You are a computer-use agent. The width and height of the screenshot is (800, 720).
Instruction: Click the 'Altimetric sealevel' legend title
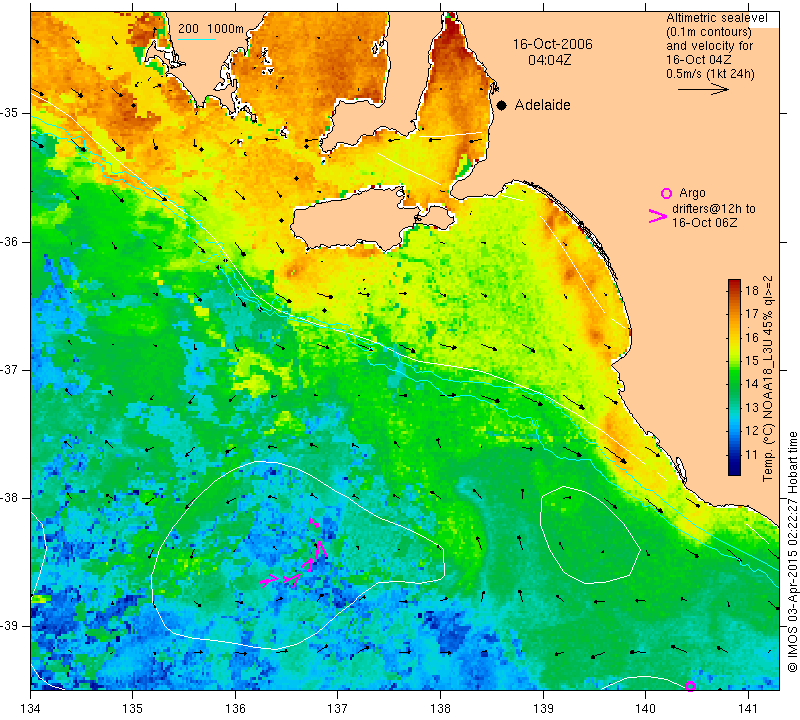click(x=716, y=18)
